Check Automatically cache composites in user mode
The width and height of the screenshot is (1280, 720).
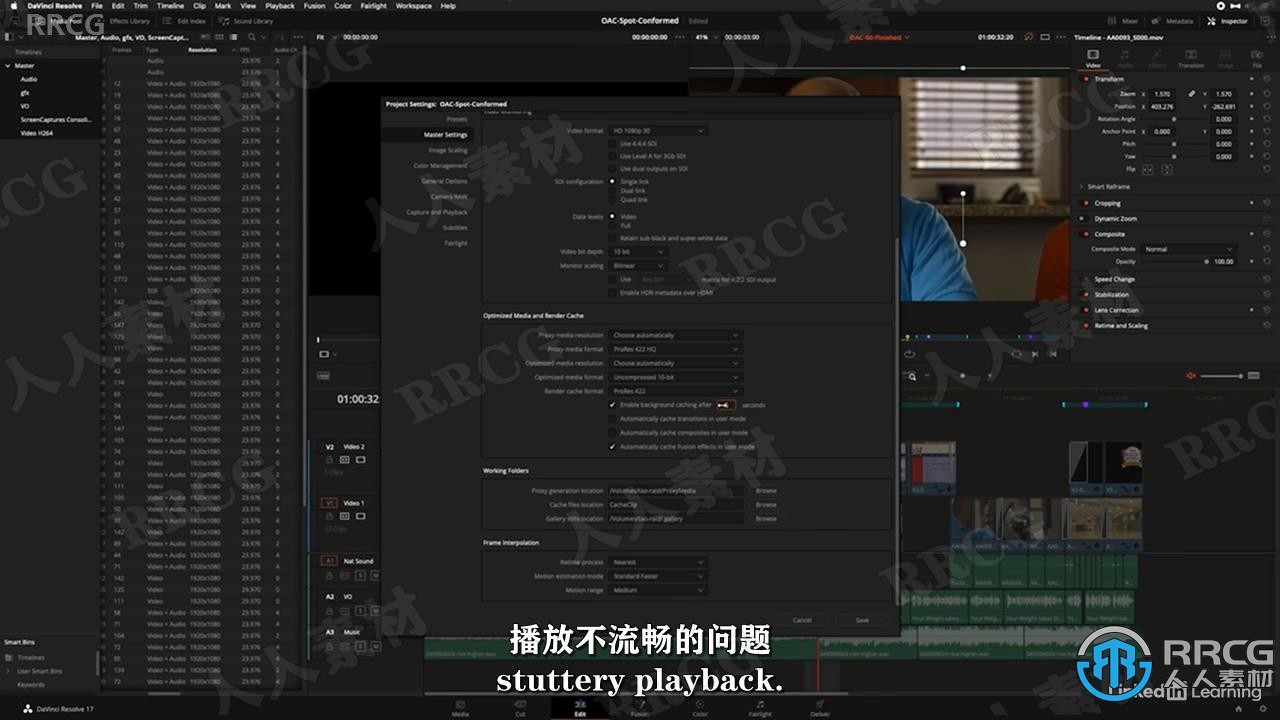tap(613, 432)
